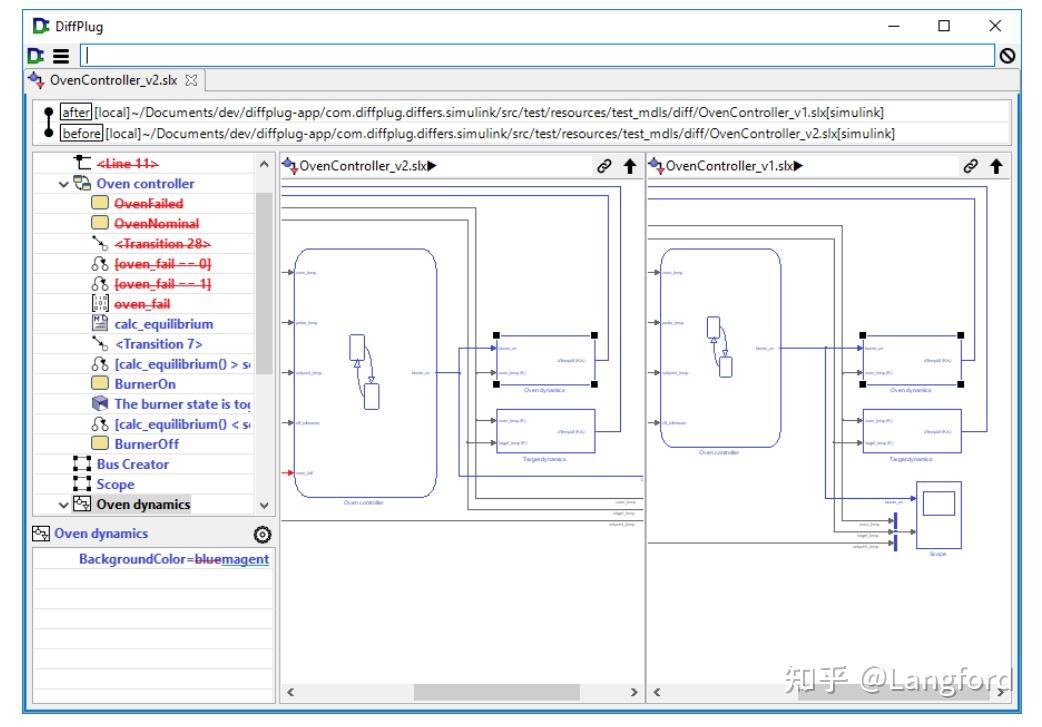This screenshot has height=727, width=1042.
Task: Click the Oven dynamics subsystem icon in tree
Action: (82, 504)
